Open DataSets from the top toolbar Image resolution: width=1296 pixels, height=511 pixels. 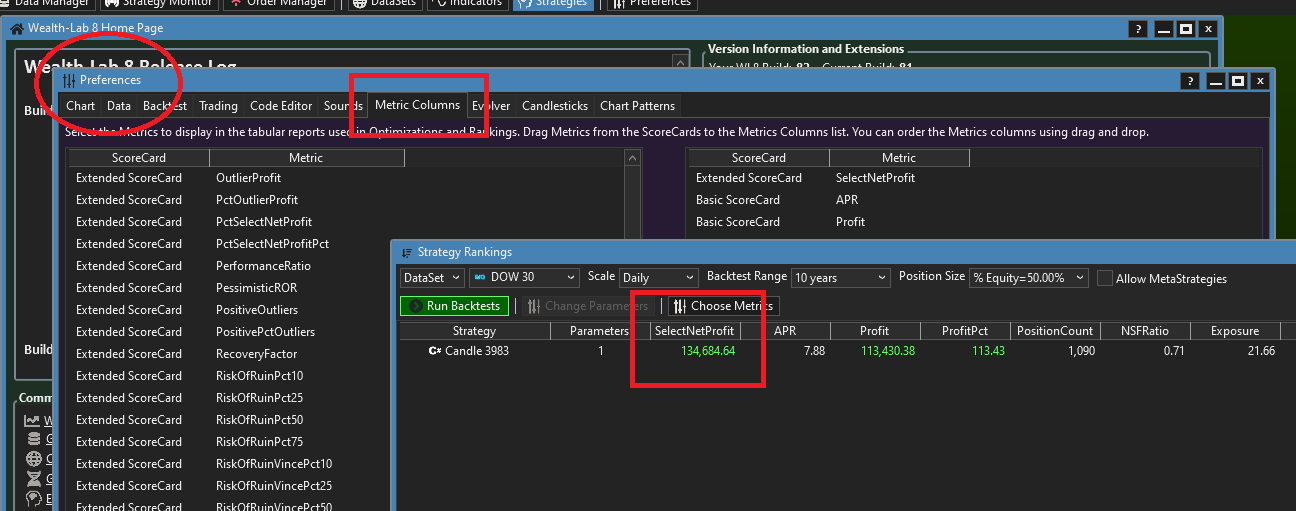387,3
